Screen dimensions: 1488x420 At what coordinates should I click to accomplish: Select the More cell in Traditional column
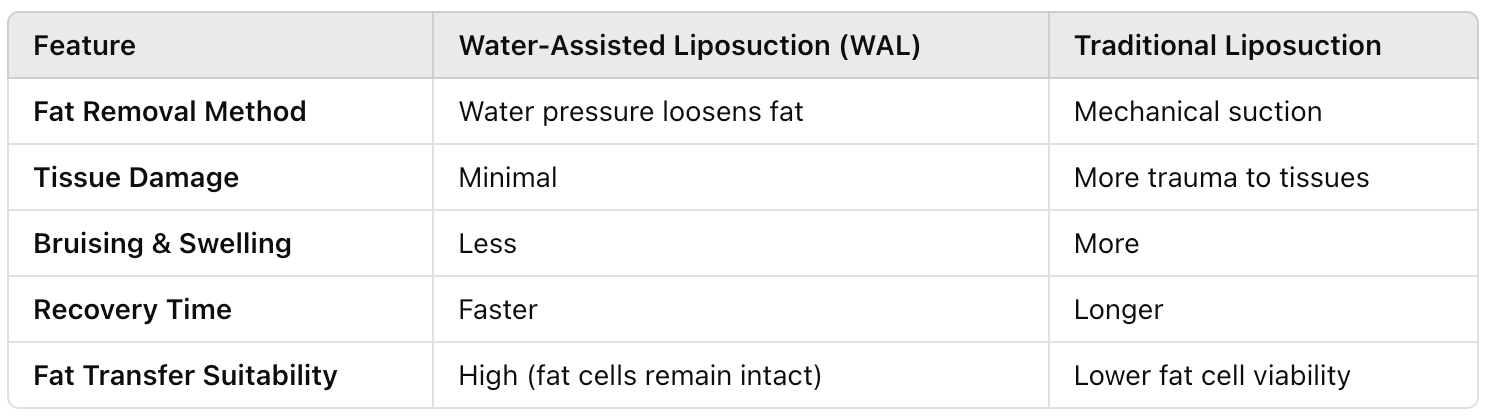[1107, 244]
